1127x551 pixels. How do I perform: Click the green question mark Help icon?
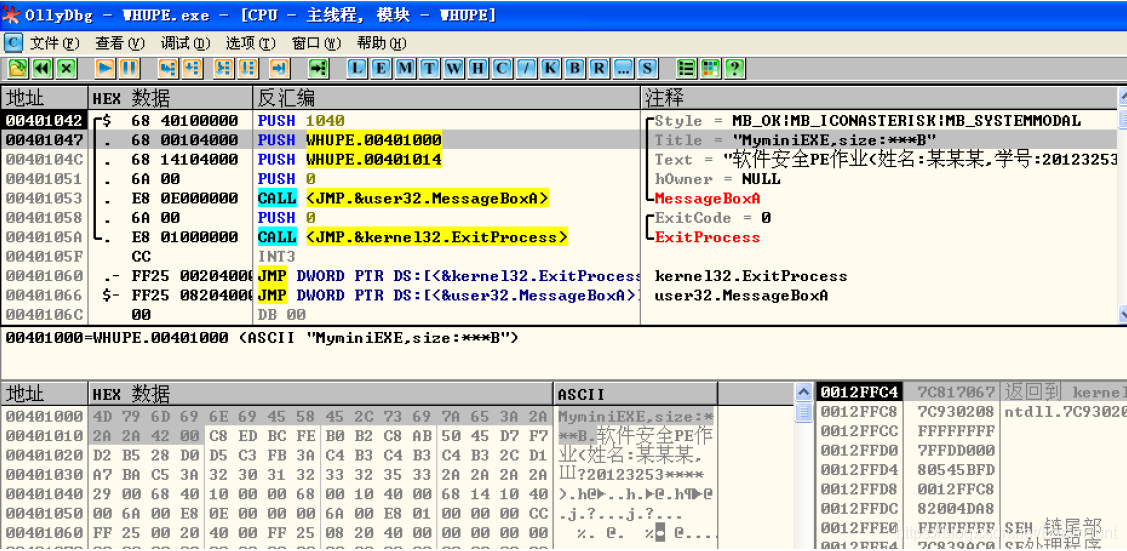(x=735, y=68)
